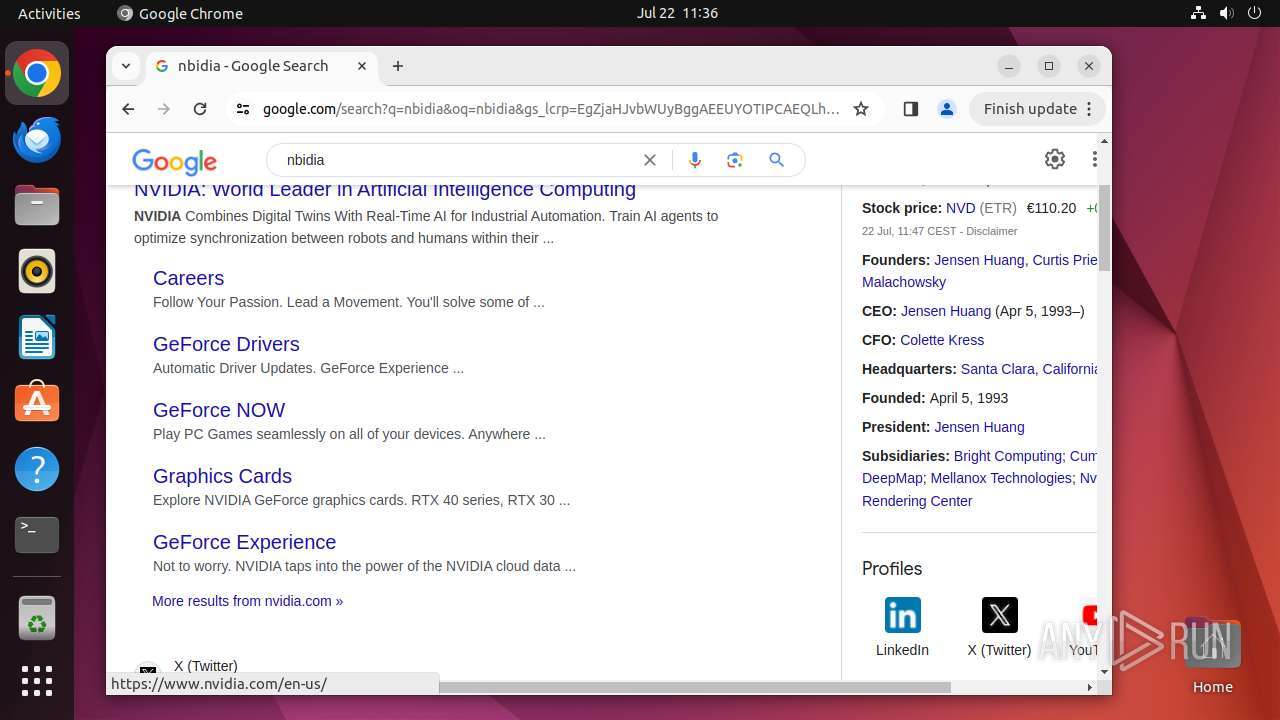Show applications grid in the dock
Image resolution: width=1280 pixels, height=720 pixels.
coord(37,681)
